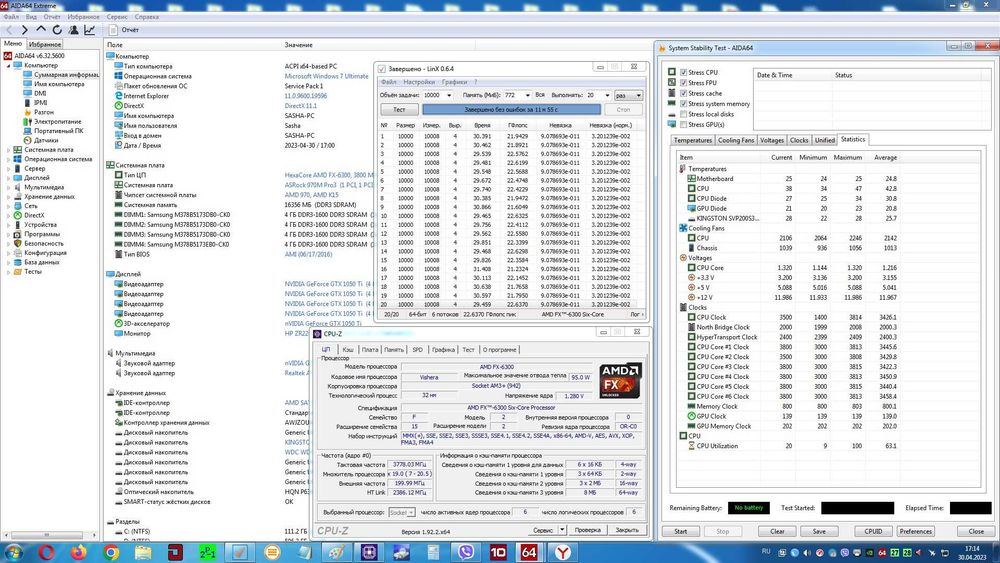Click AIDA64 icon on the taskbar

click(x=529, y=552)
